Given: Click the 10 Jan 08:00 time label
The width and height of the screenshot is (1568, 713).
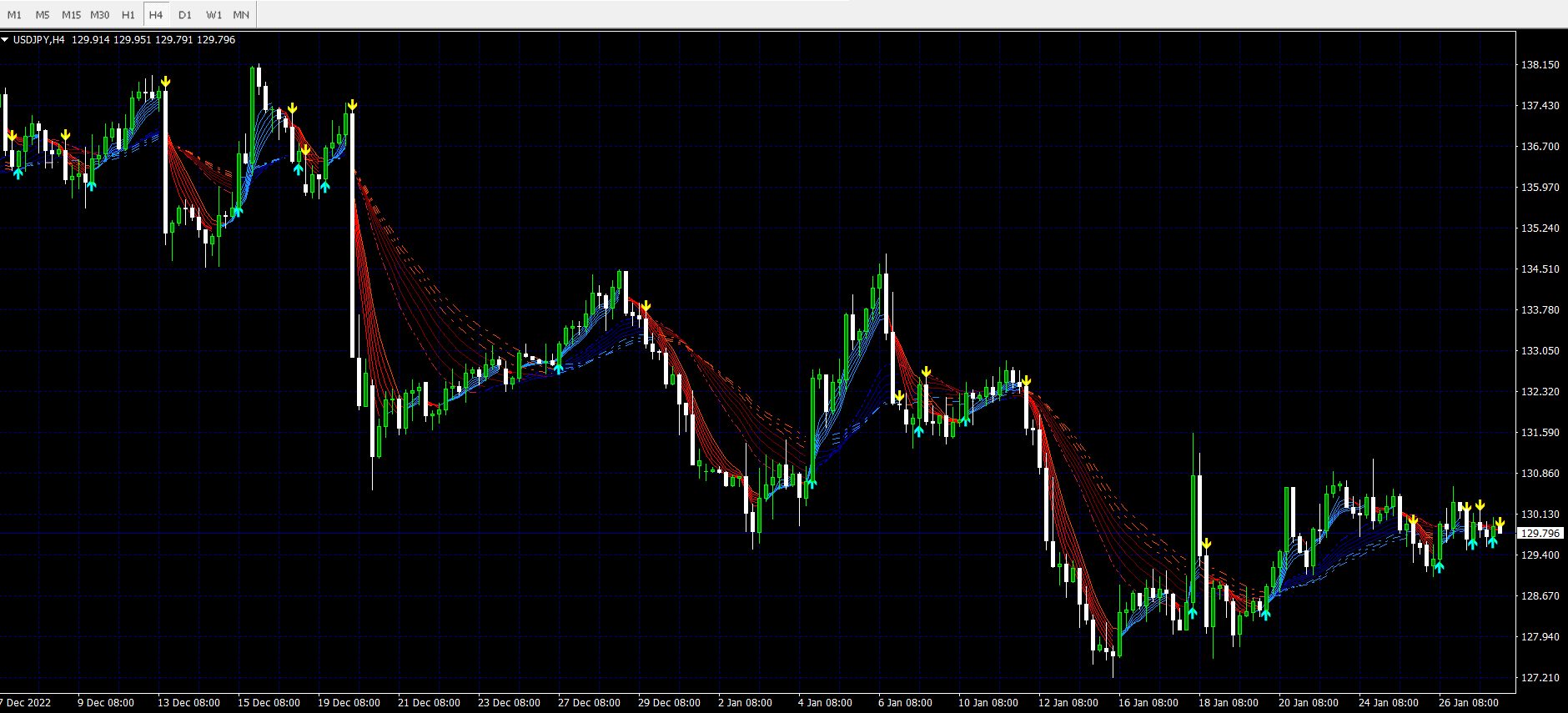Looking at the screenshot, I should [x=988, y=702].
